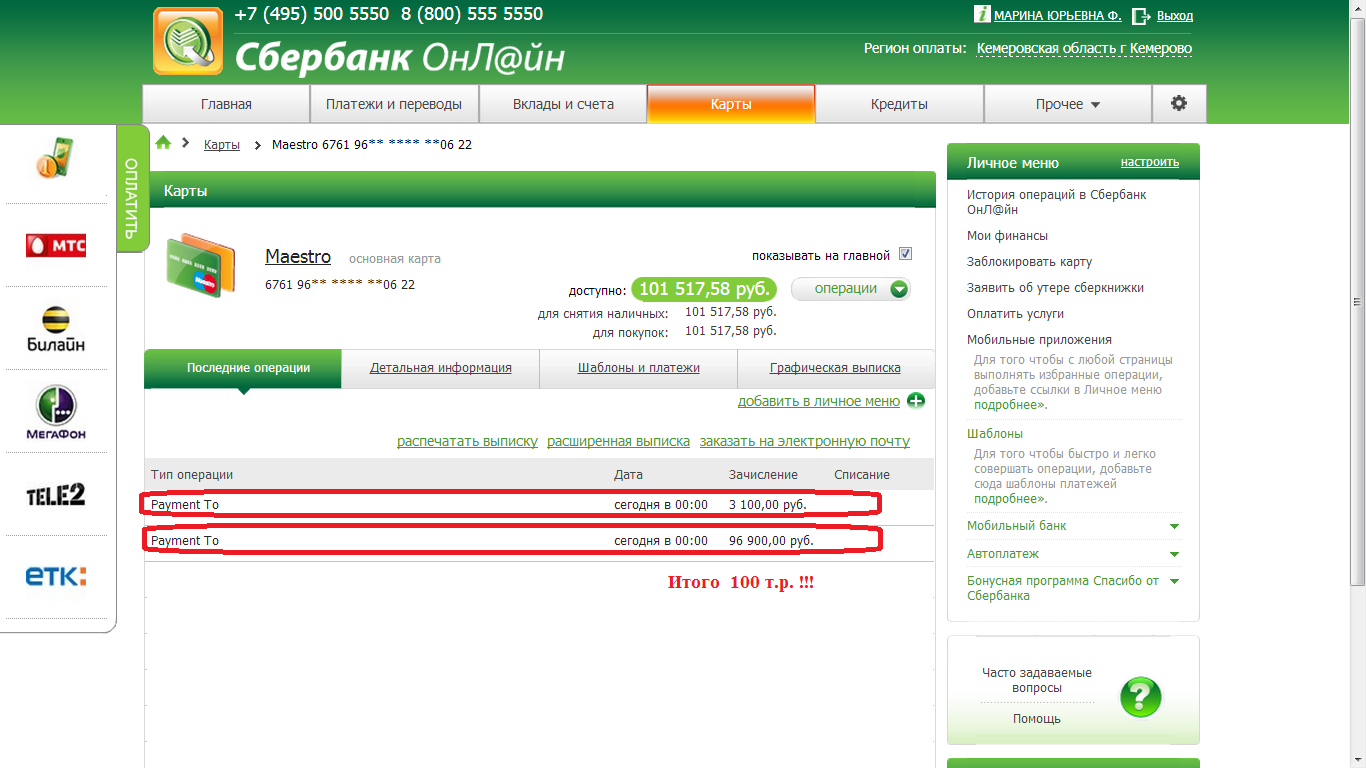The width and height of the screenshot is (1366, 768).
Task: Open the settings gear tab
Action: point(1179,104)
